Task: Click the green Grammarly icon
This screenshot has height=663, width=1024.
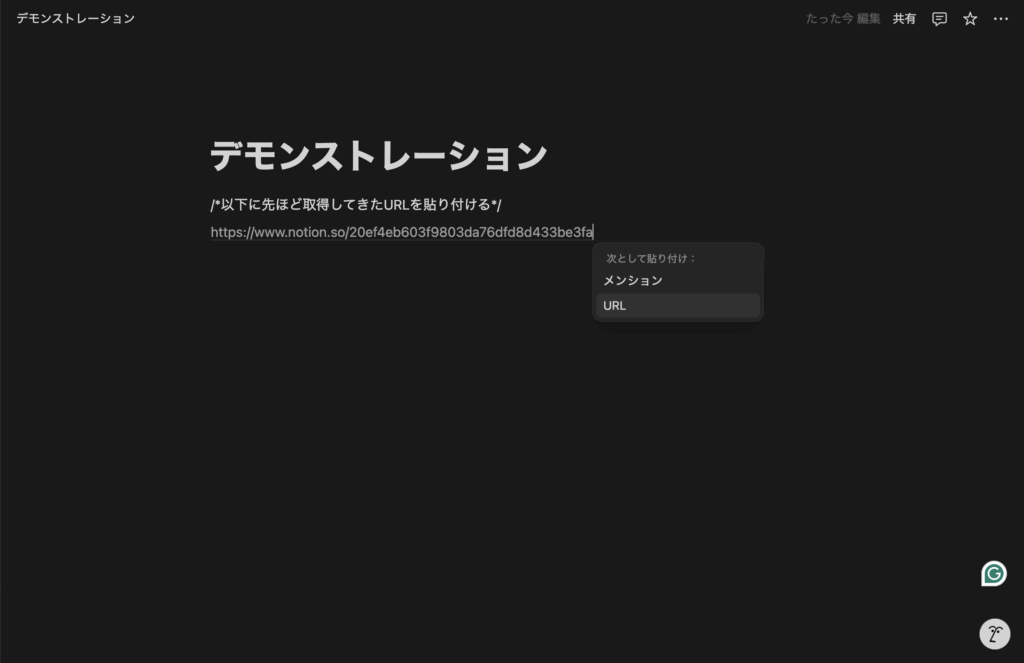Action: coord(993,573)
